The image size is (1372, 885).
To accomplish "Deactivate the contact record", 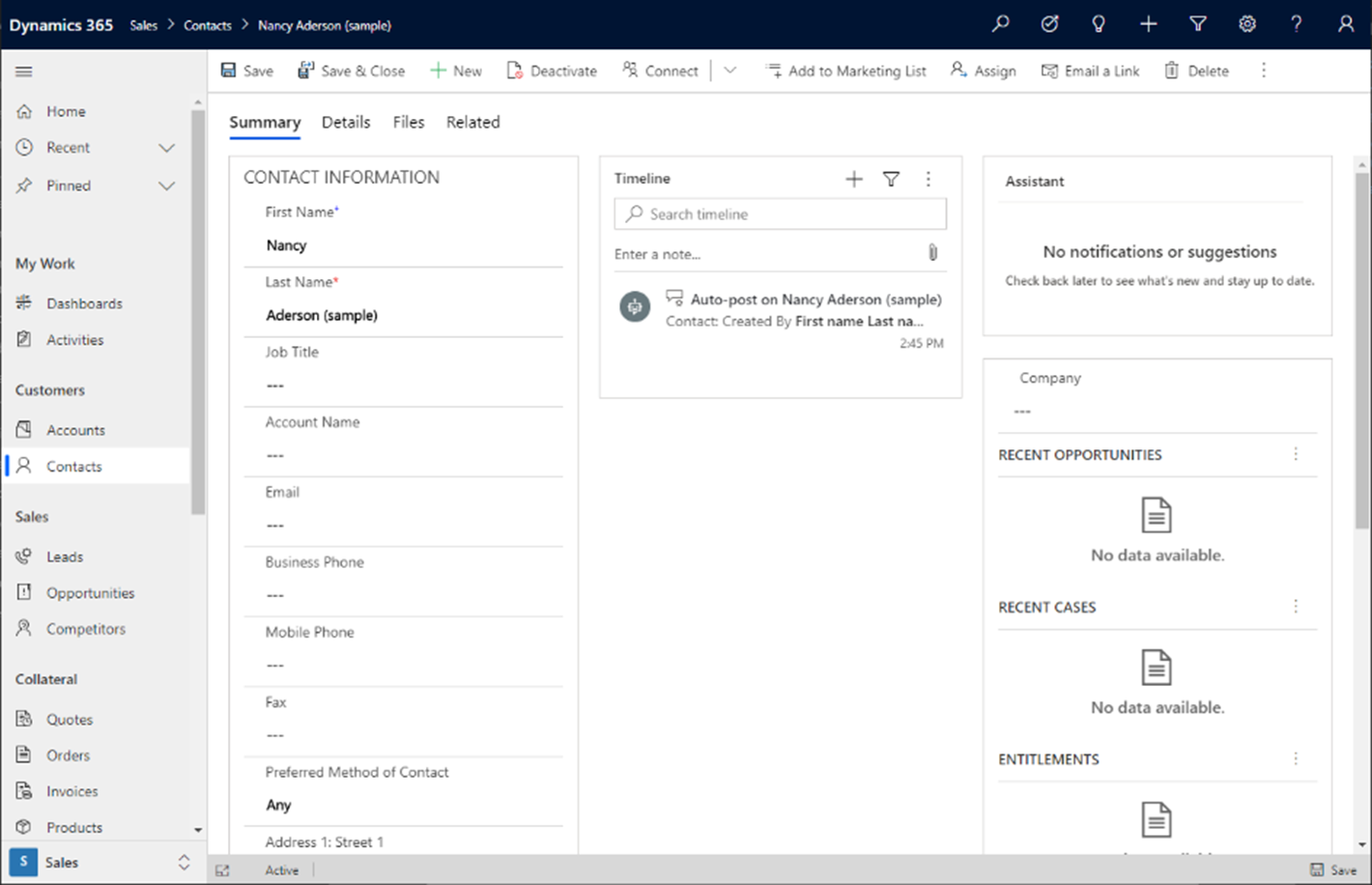I will tap(552, 70).
